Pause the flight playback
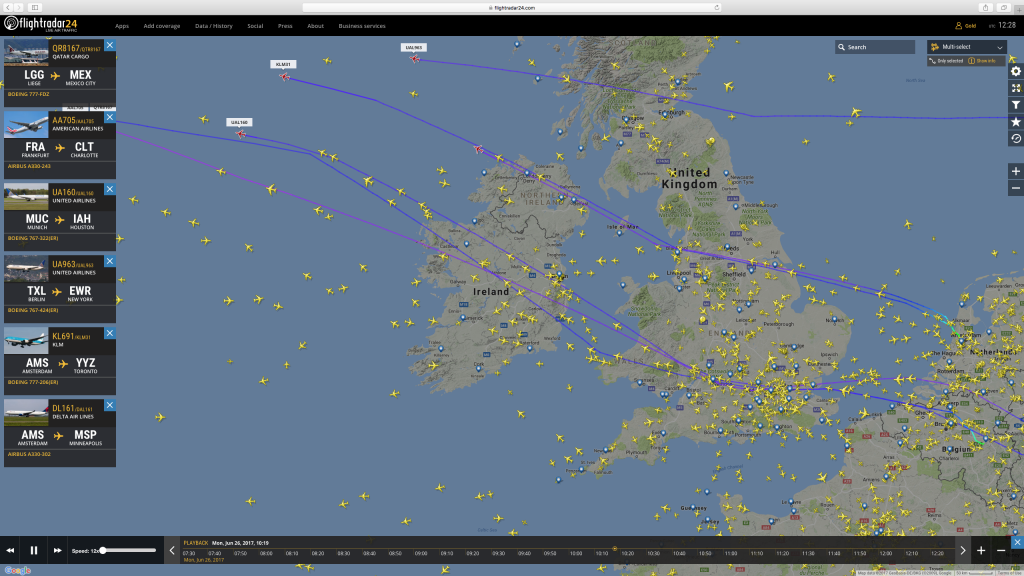 [x=34, y=551]
